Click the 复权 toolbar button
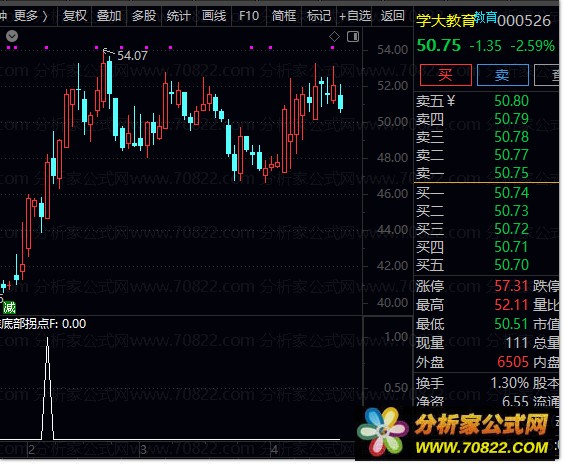Image resolution: width=565 pixels, height=464 pixels. [75, 16]
